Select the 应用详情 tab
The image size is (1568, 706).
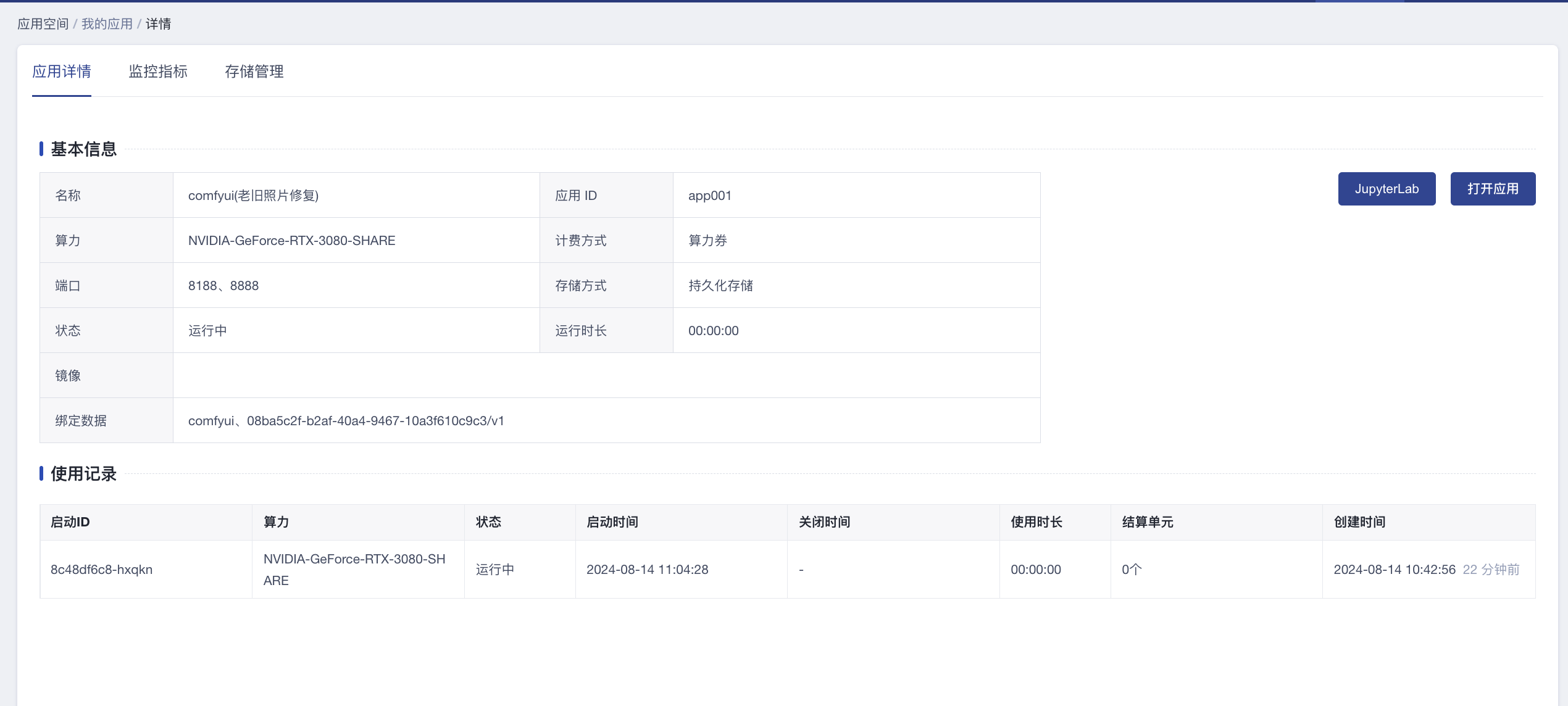pos(62,72)
